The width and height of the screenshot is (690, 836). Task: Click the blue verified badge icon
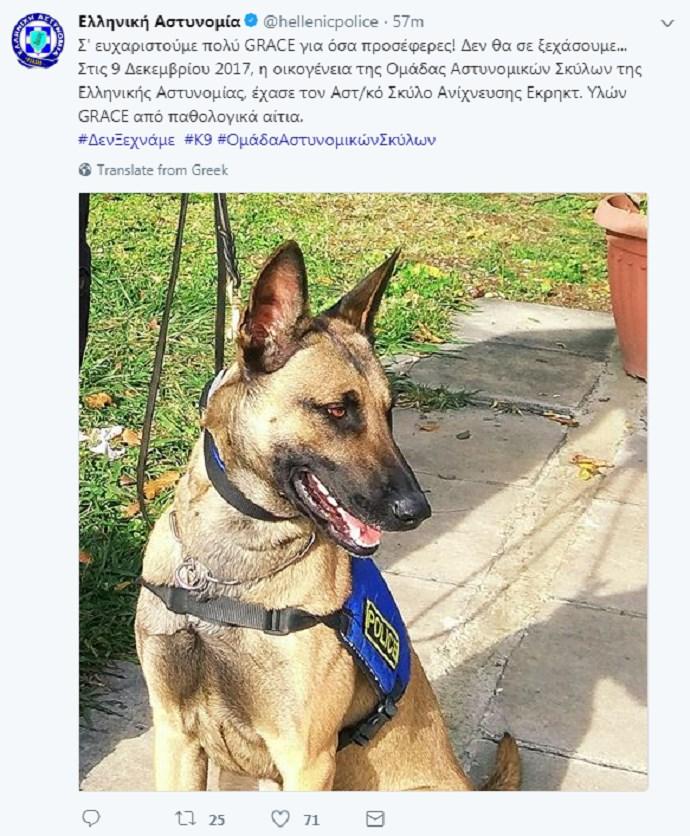[x=251, y=21]
